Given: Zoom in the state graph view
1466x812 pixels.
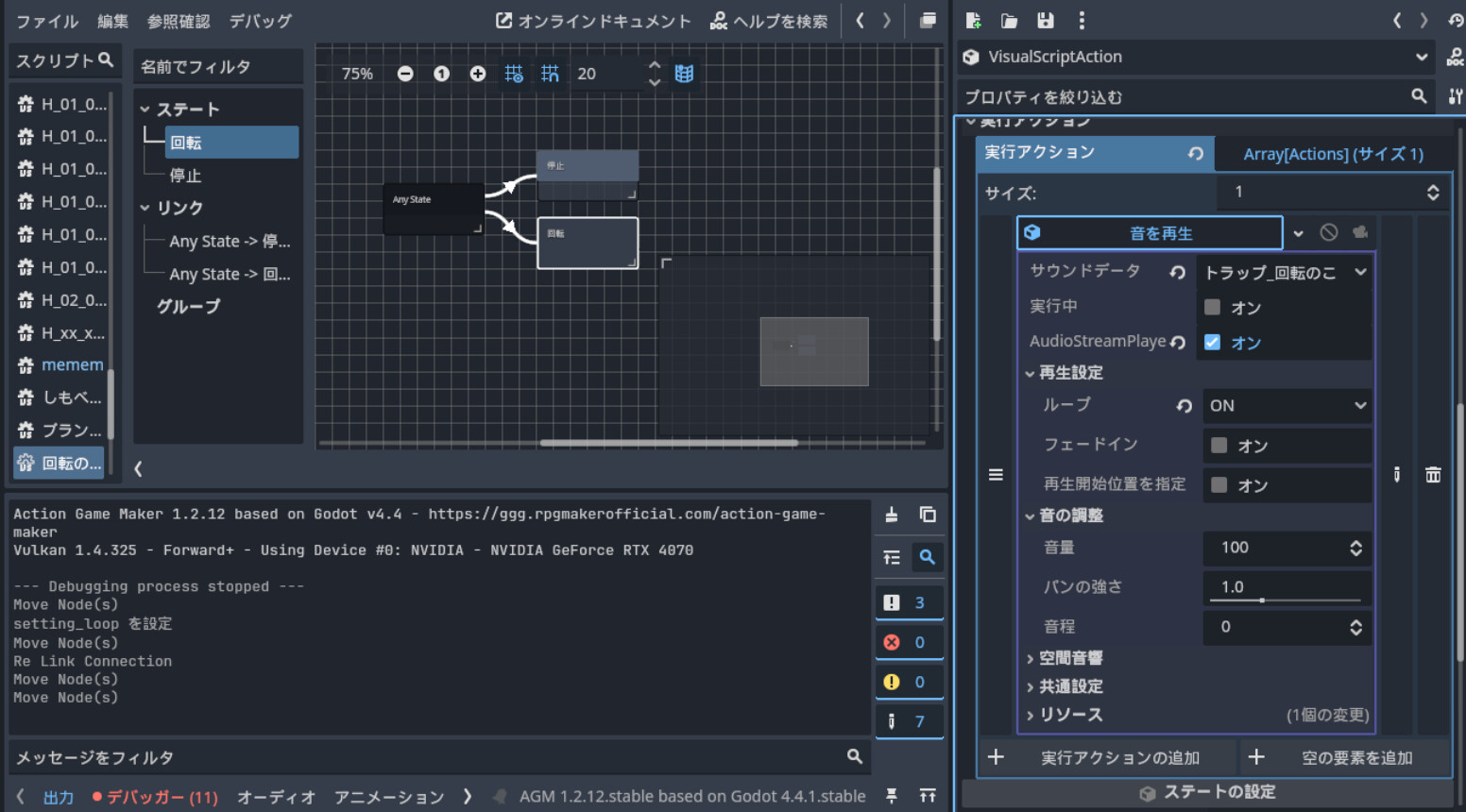Looking at the screenshot, I should pos(478,74).
